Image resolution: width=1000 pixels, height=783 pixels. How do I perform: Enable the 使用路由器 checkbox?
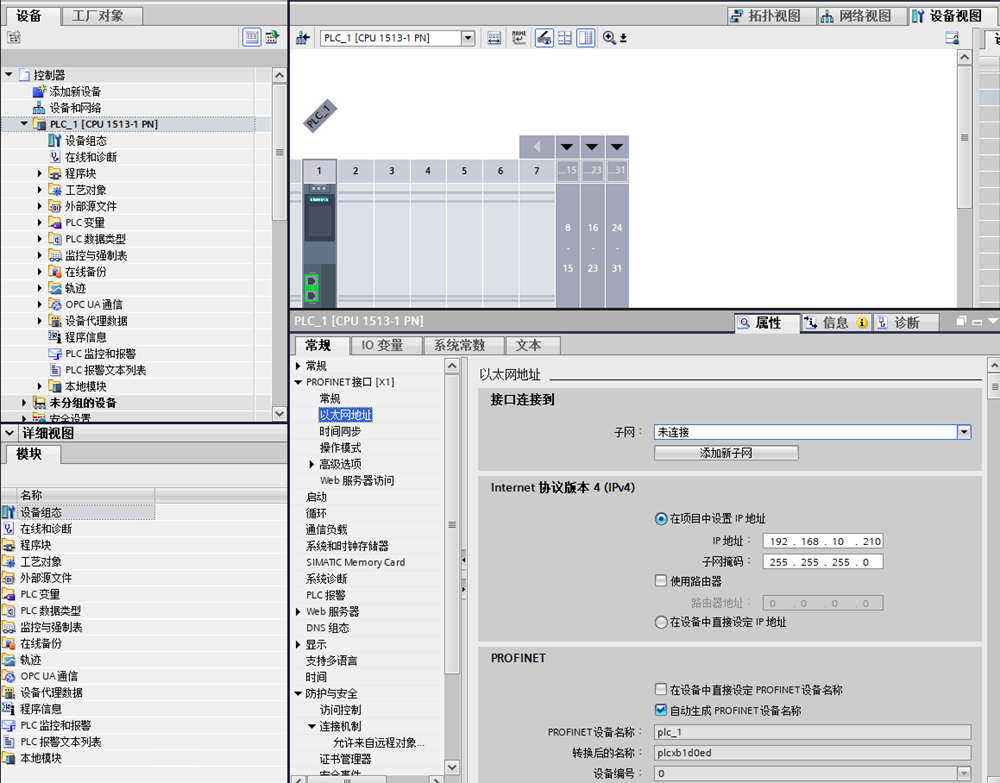[661, 581]
